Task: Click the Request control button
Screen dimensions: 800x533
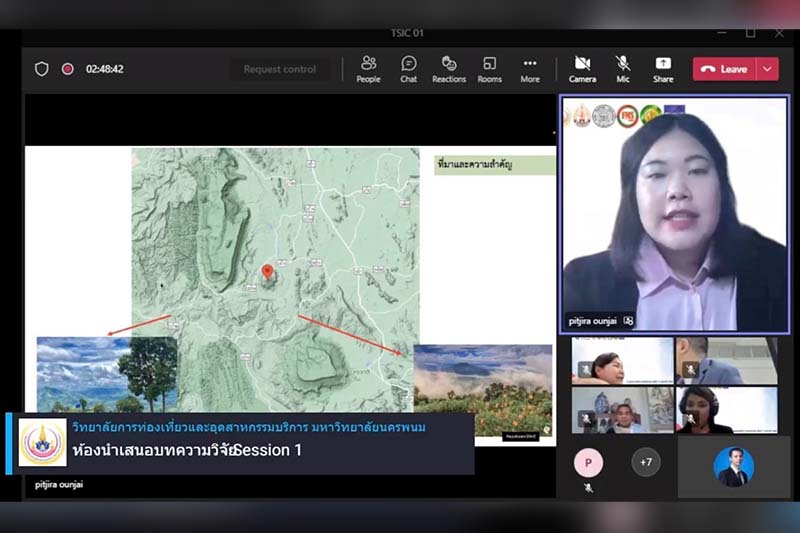Action: pos(279,69)
